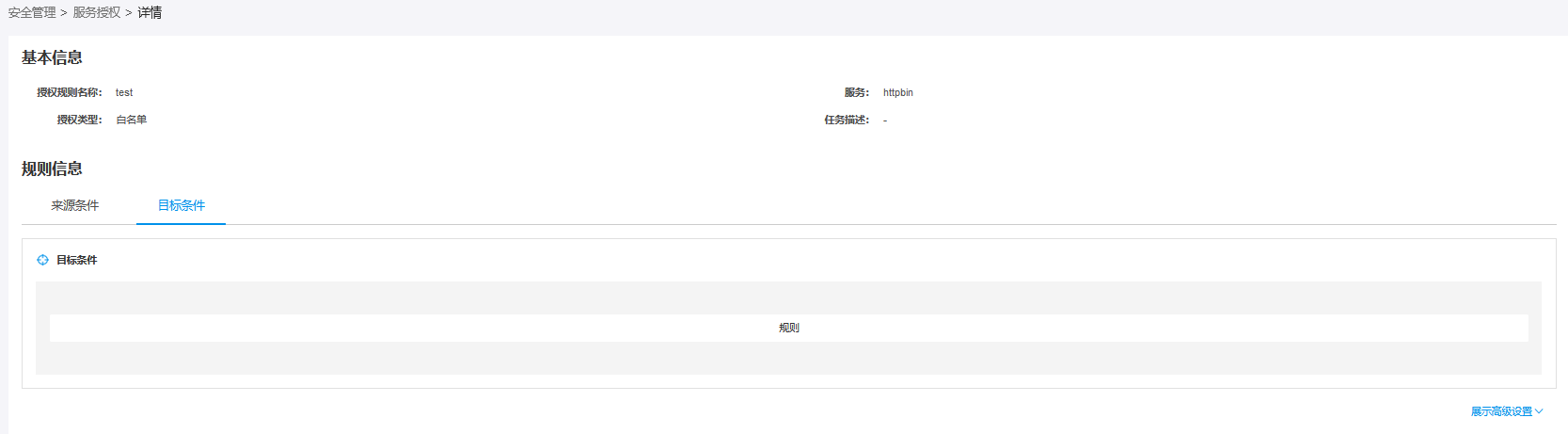
Task: Click the service value httpbin
Action: tap(898, 92)
